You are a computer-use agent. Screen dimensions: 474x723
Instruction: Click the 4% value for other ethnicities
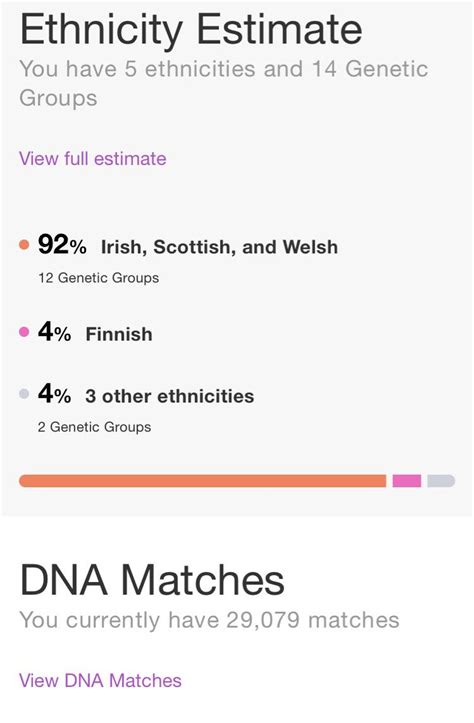point(54,394)
